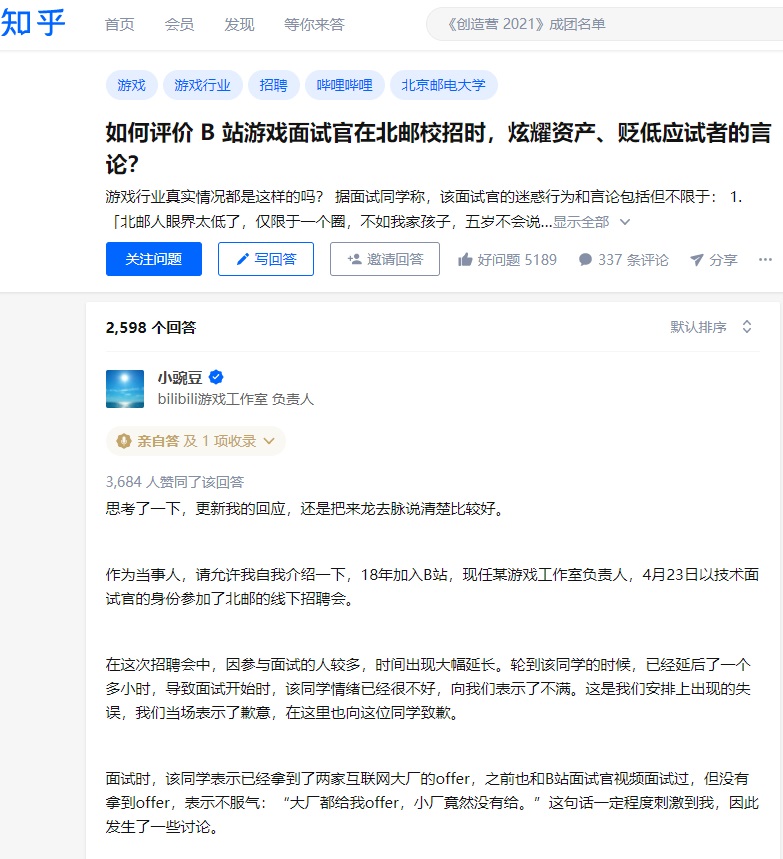
Task: Expand the 亲自答 及 1 项收录 badge
Action: pos(196,441)
